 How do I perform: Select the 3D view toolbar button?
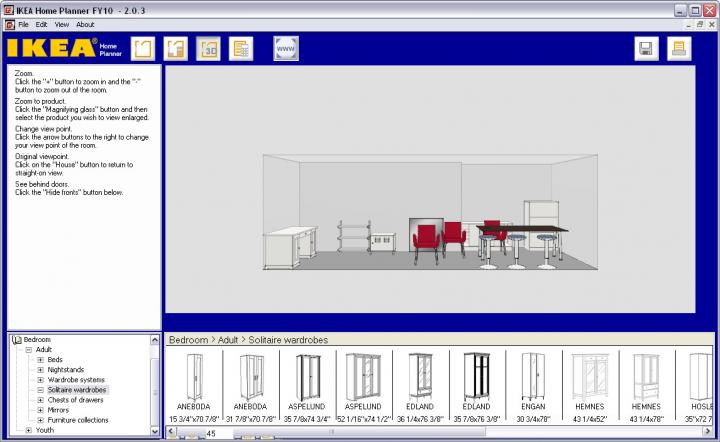point(208,49)
